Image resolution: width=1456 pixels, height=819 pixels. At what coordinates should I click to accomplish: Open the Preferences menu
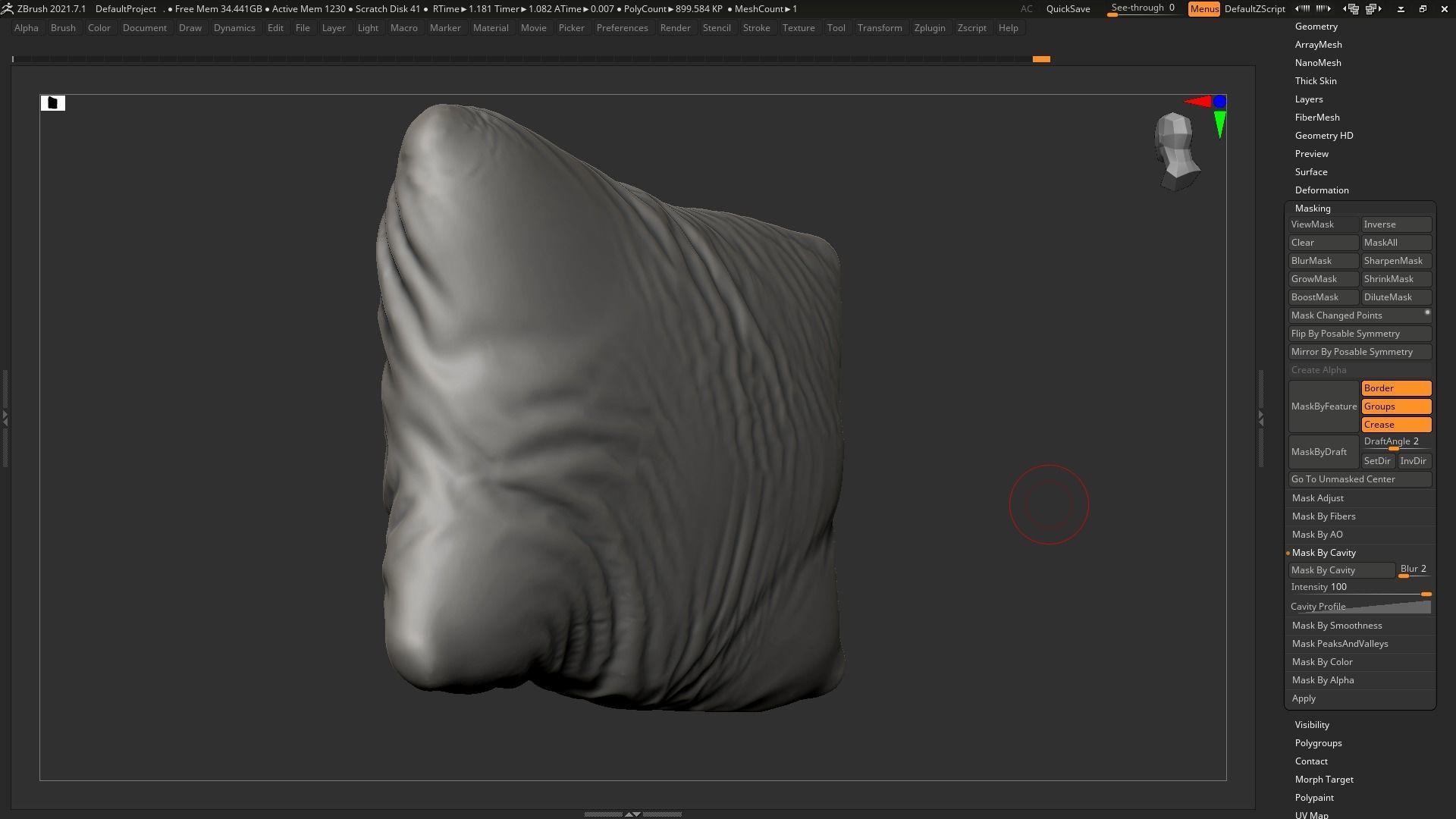(622, 28)
